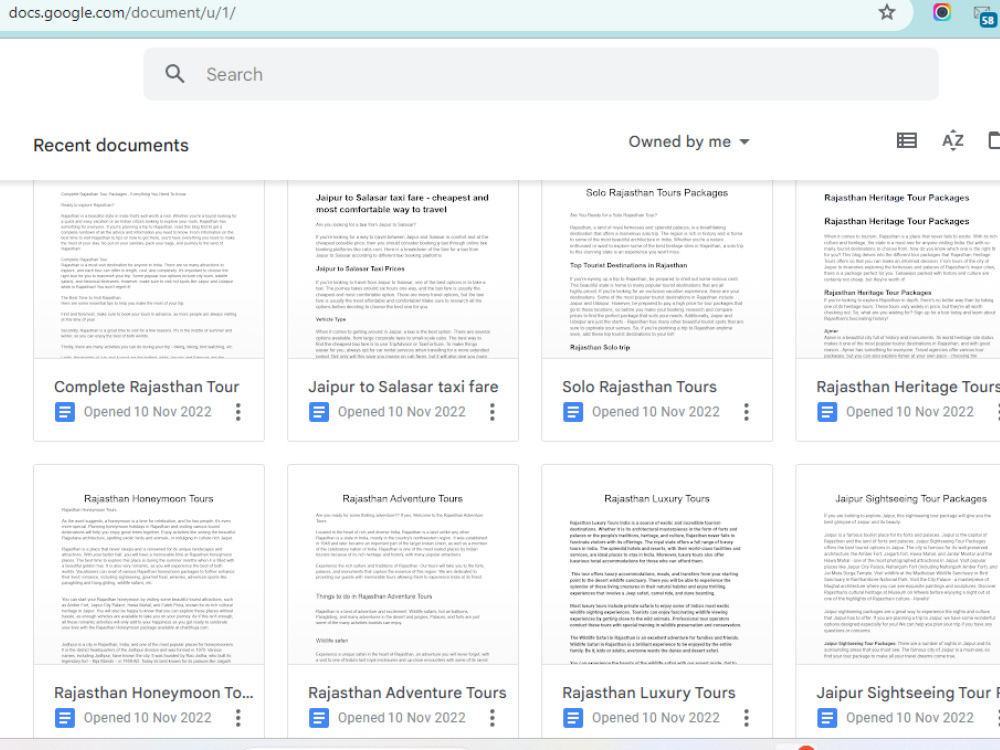
Task: Open the mail extension showing 58
Action: pyautogui.click(x=985, y=15)
